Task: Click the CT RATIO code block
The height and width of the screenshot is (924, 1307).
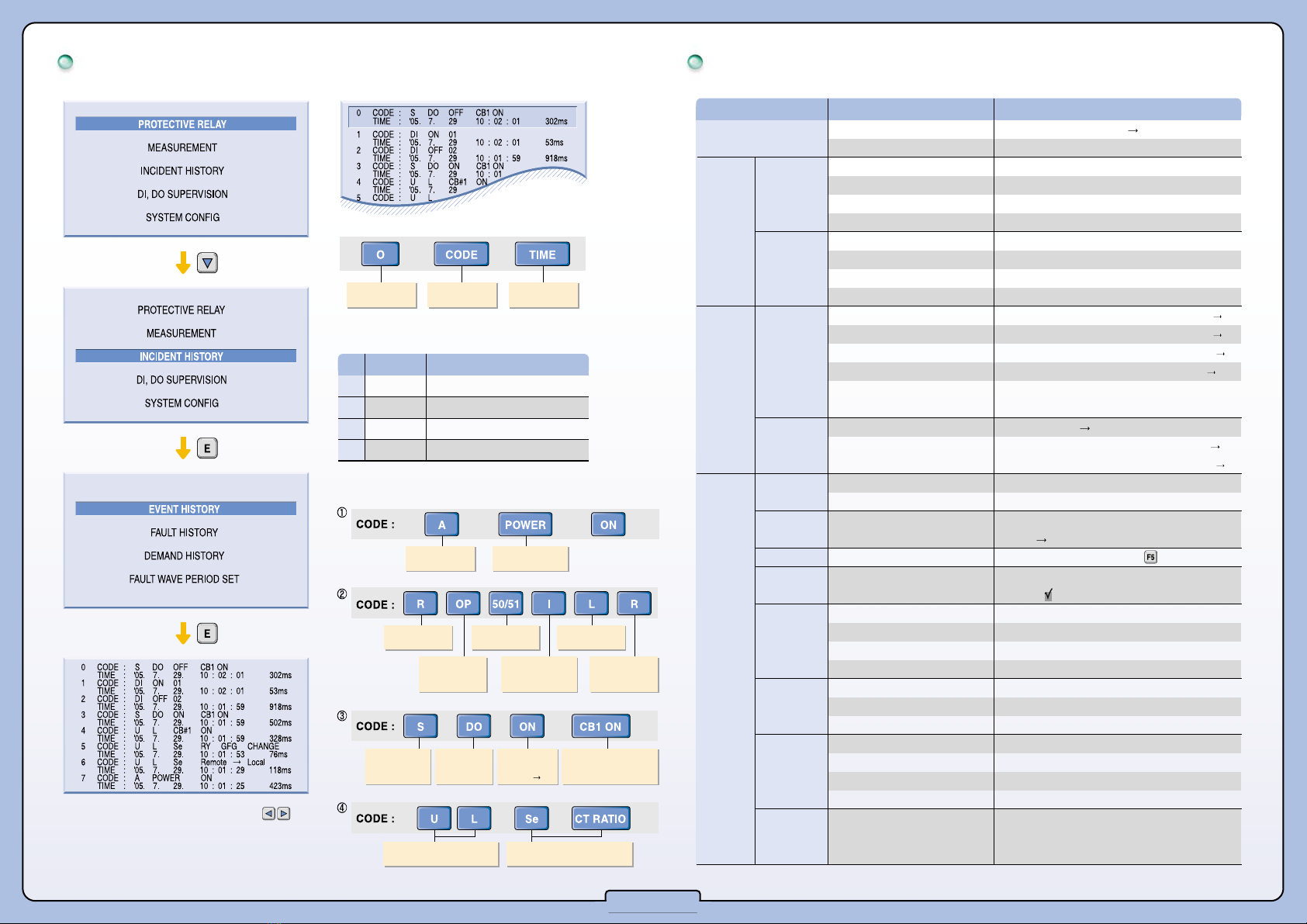Action: click(x=600, y=818)
